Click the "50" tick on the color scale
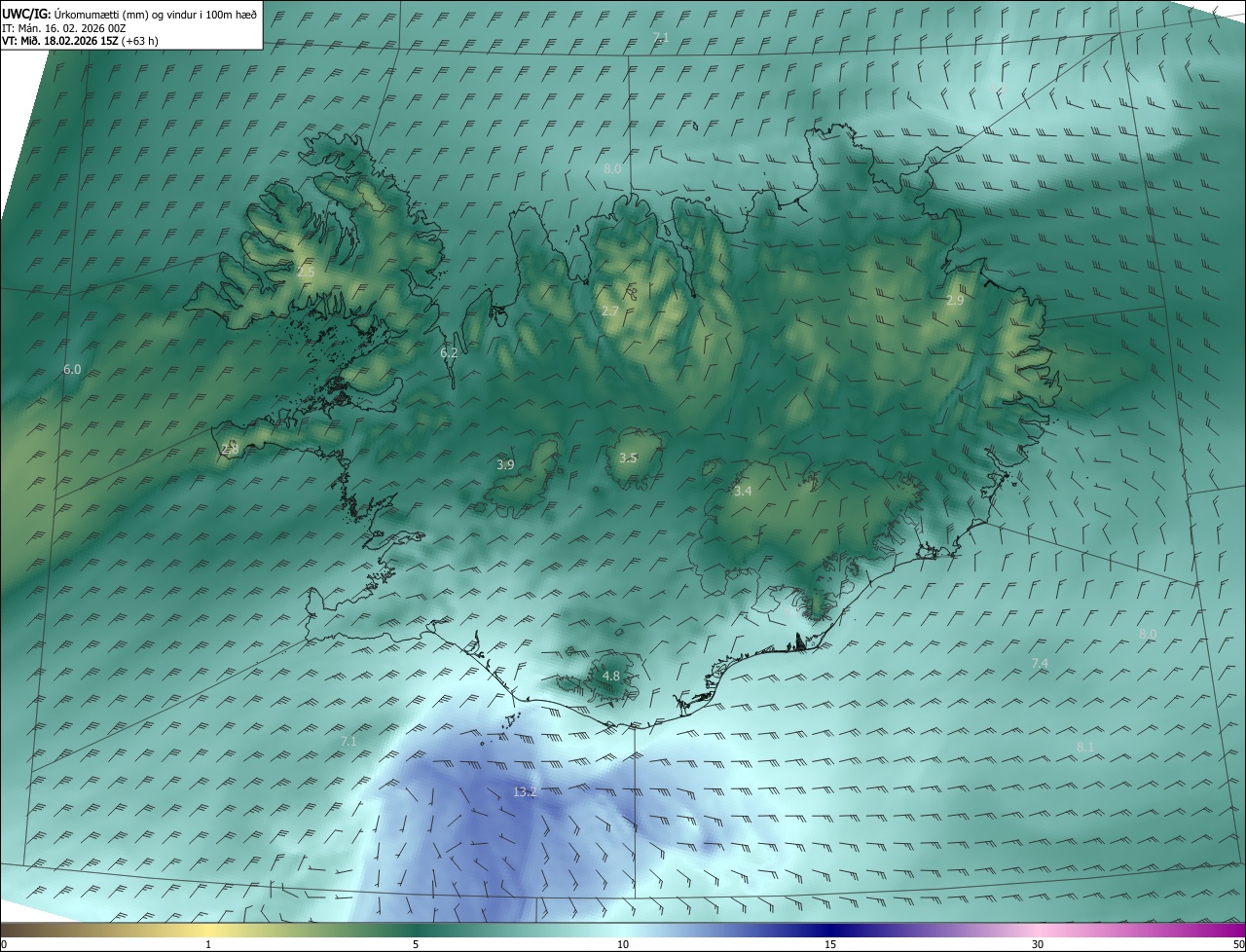Image resolution: width=1246 pixels, height=952 pixels. pyautogui.click(x=1238, y=944)
